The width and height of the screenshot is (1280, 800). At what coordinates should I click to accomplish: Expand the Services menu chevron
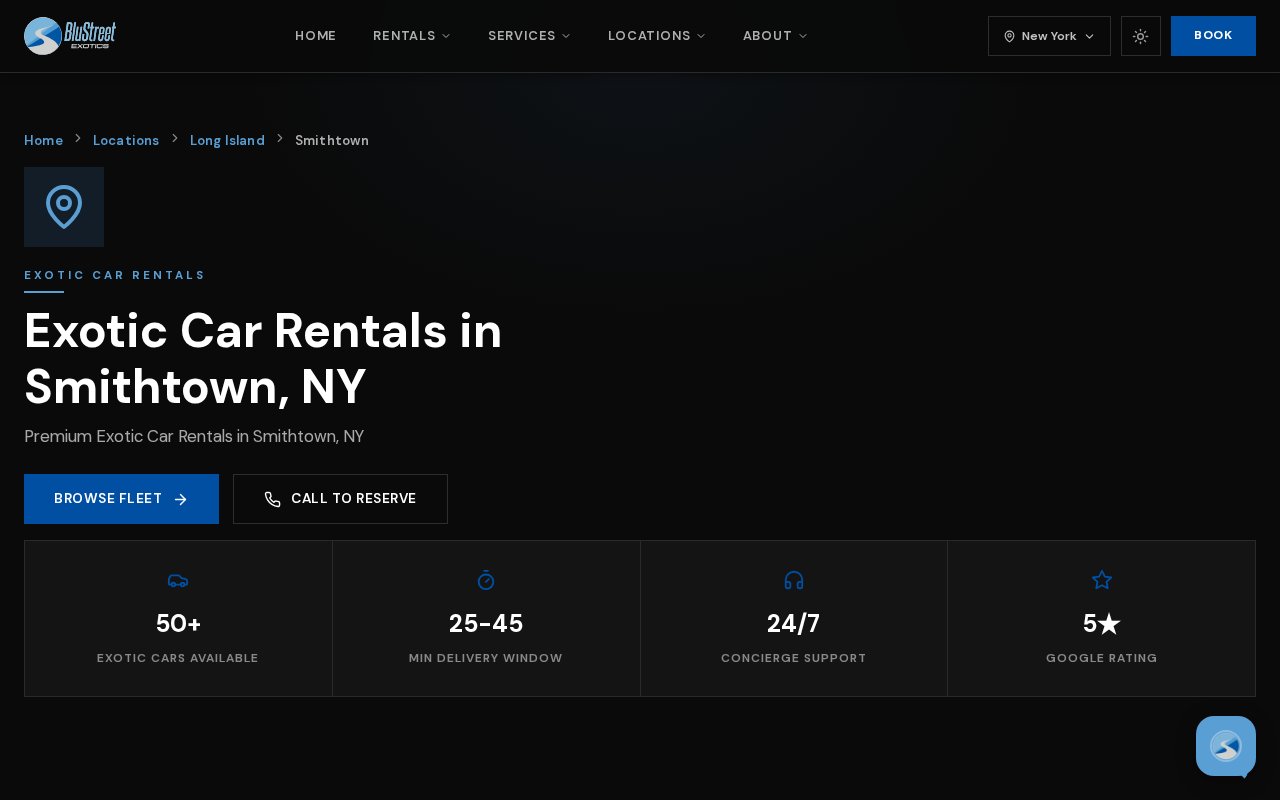coord(567,36)
